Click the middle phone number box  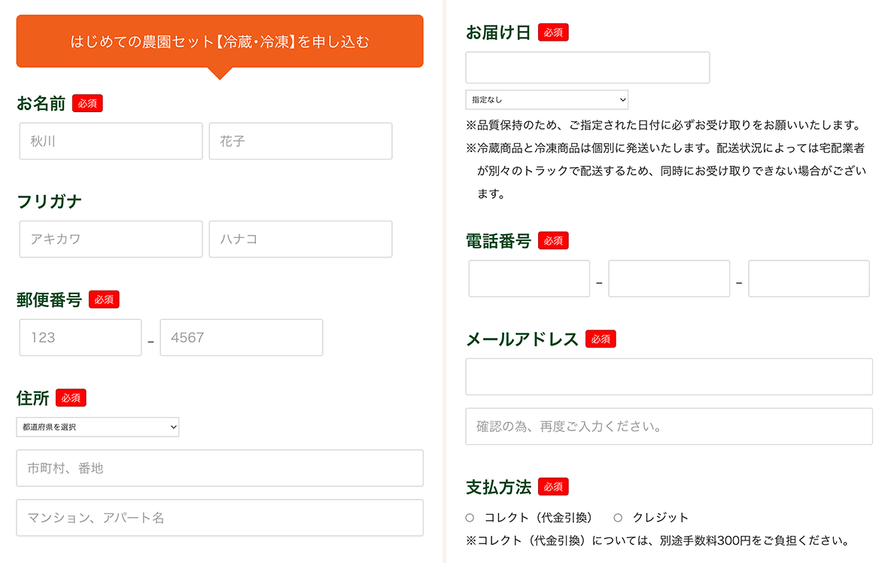coord(669,279)
